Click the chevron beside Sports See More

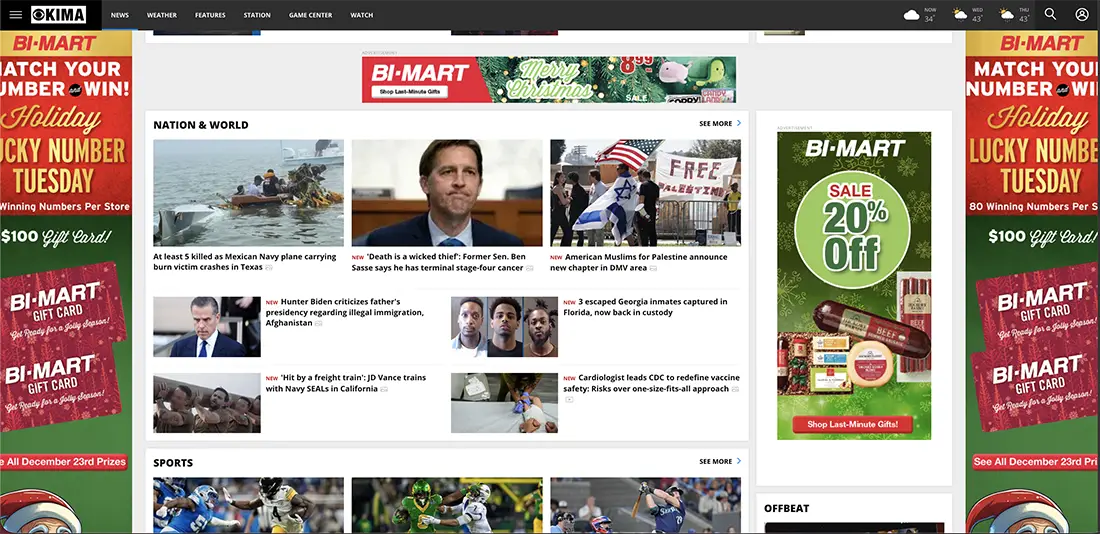click(739, 461)
